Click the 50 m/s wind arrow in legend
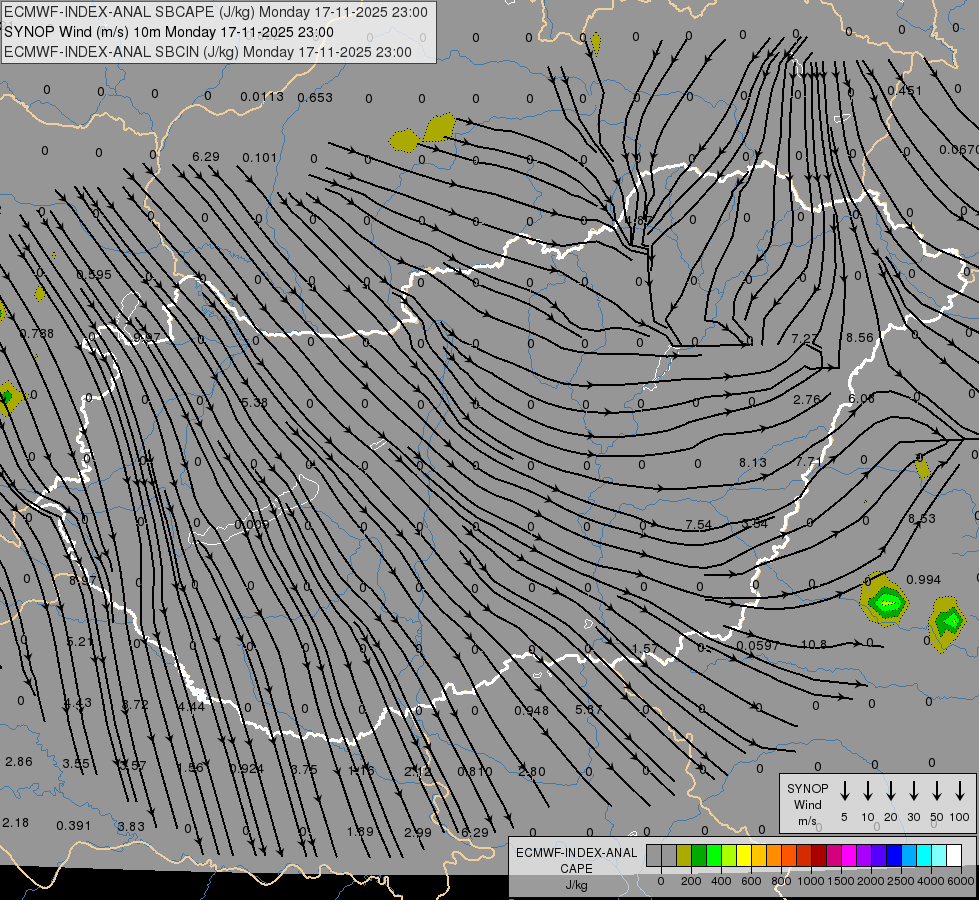Screen dimensions: 979x900 pyautogui.click(x=937, y=791)
